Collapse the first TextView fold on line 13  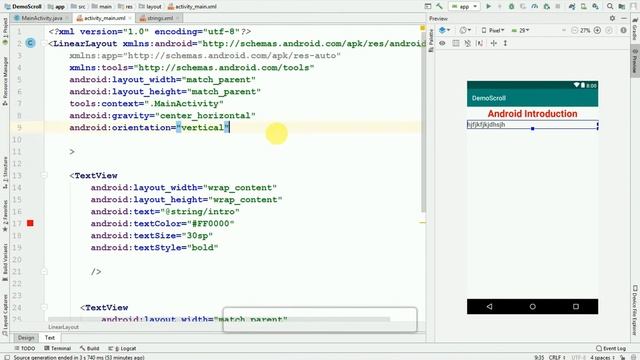click(44, 176)
